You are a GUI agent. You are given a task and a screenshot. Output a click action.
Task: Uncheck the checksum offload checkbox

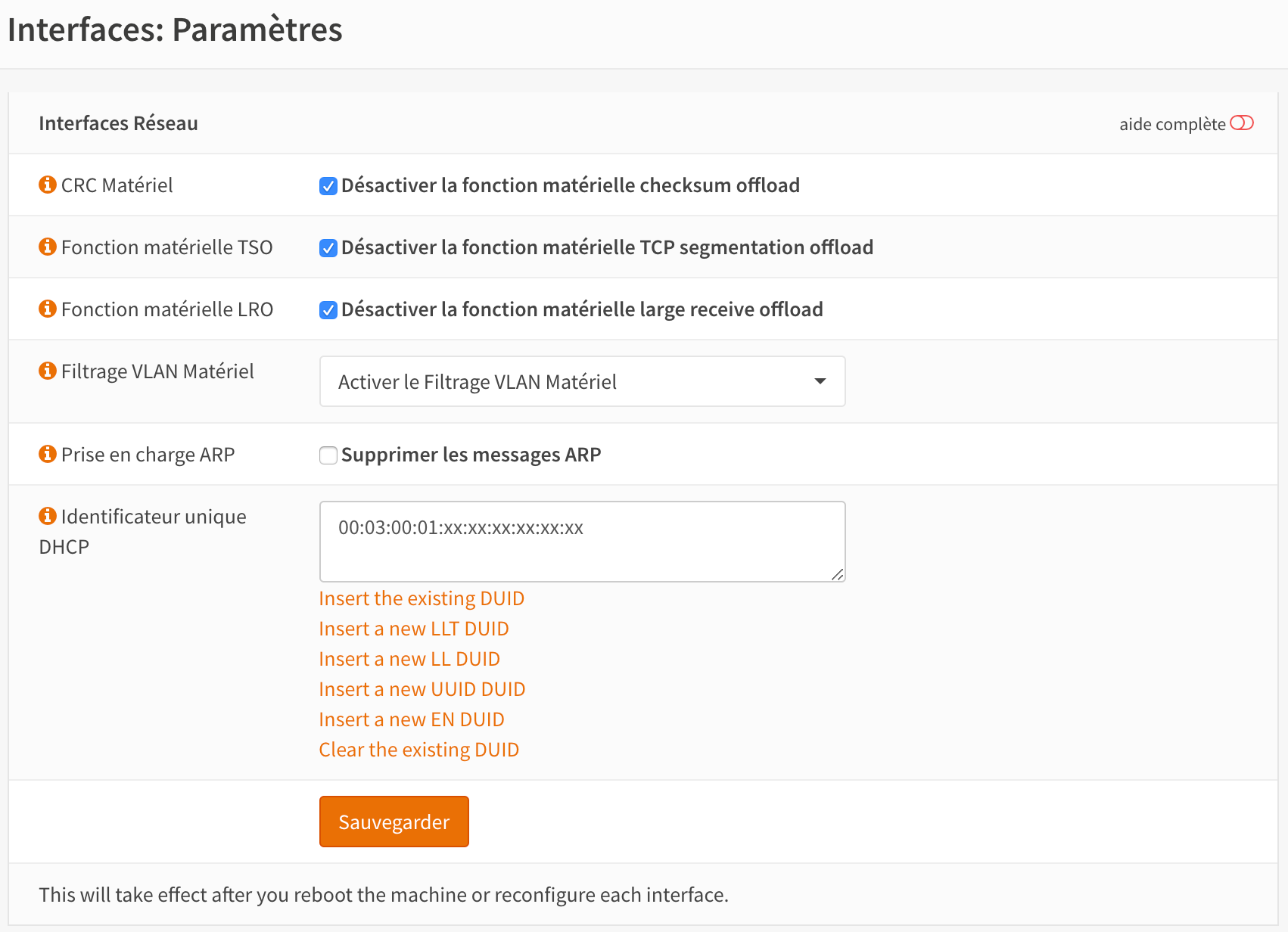(x=328, y=186)
